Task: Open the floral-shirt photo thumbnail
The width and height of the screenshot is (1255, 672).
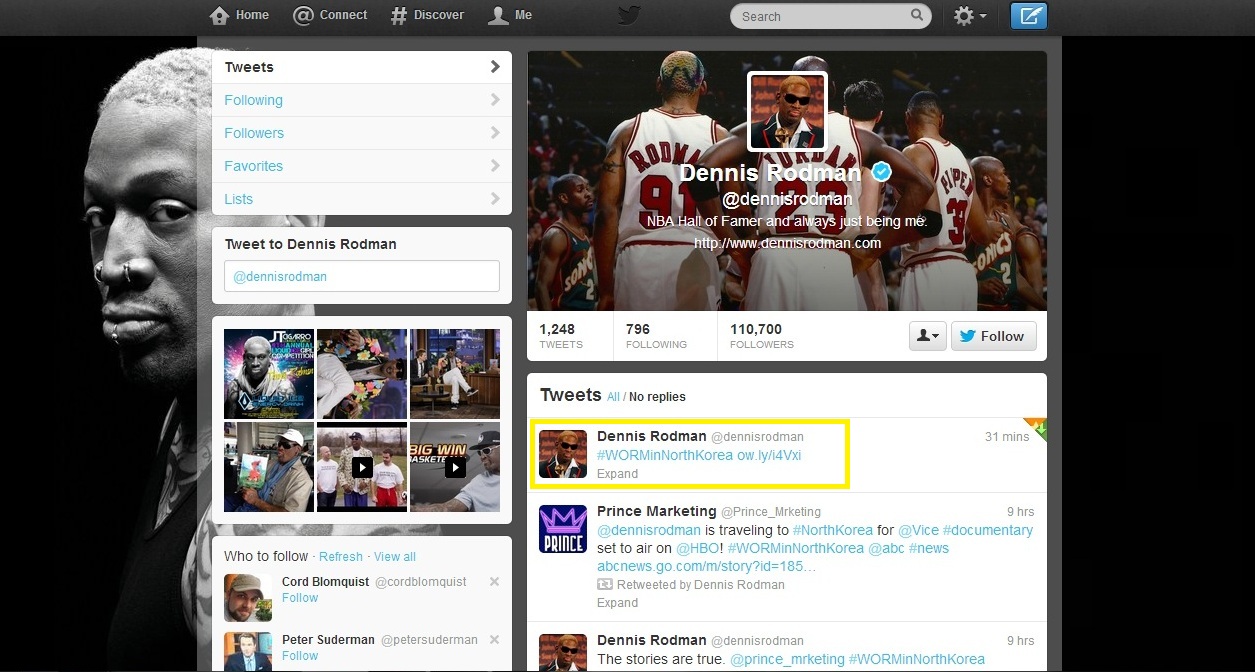Action: click(x=362, y=374)
